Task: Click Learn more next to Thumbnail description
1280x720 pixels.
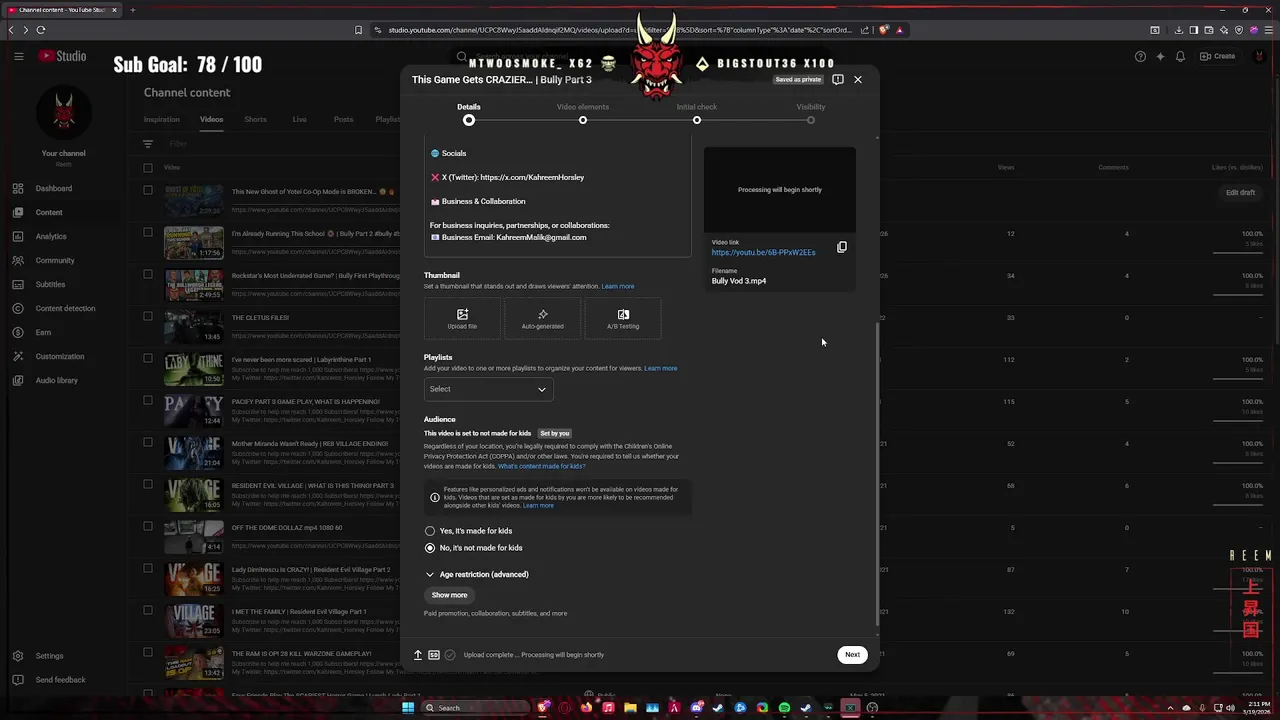Action: pos(618,286)
